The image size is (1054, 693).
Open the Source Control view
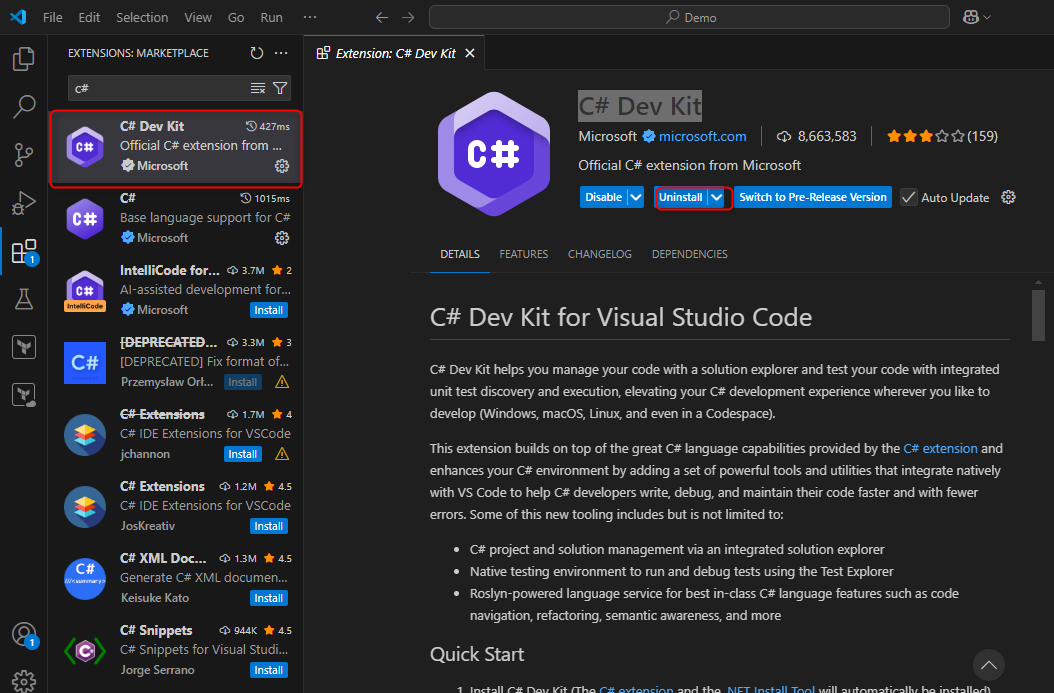pos(24,155)
